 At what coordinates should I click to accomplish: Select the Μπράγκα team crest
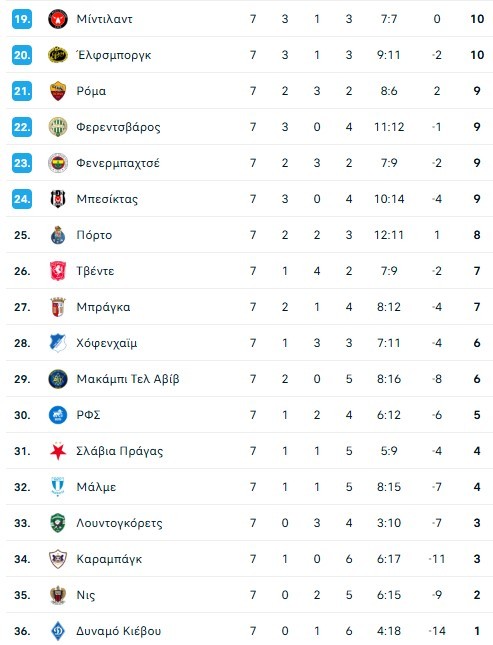coord(58,307)
